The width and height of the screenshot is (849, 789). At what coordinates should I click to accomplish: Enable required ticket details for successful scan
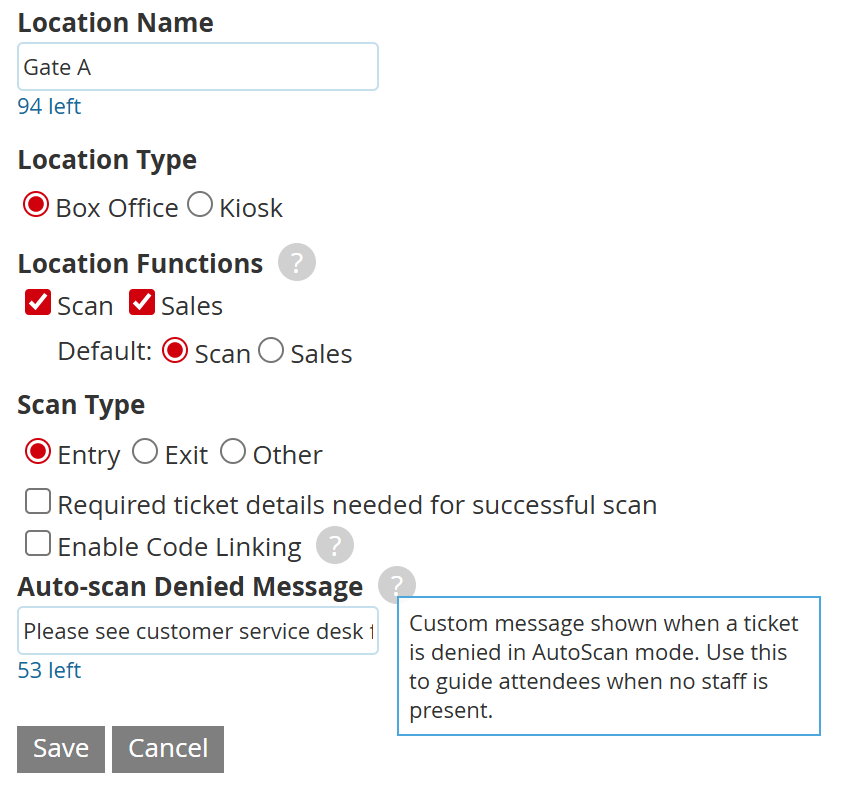point(38,502)
